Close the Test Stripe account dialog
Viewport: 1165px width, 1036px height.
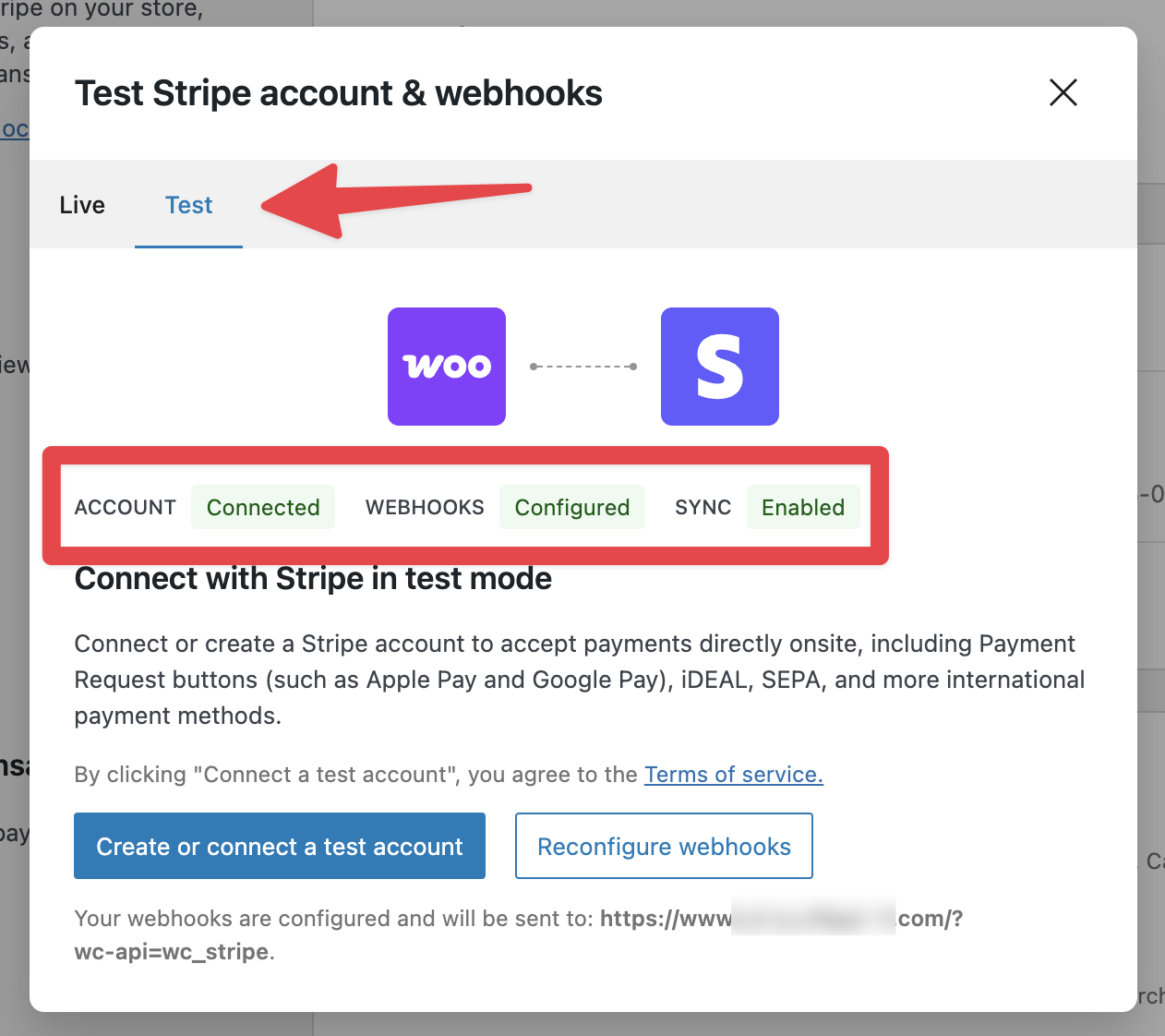(x=1063, y=92)
